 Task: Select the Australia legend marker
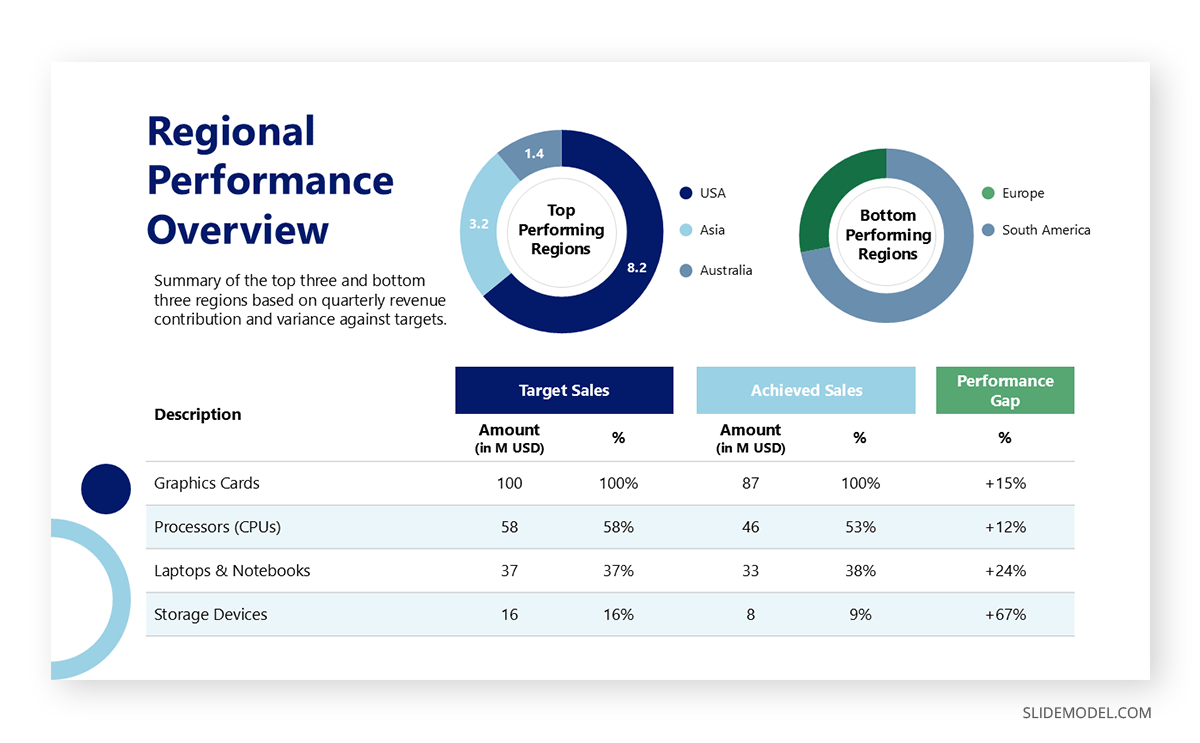coord(686,270)
